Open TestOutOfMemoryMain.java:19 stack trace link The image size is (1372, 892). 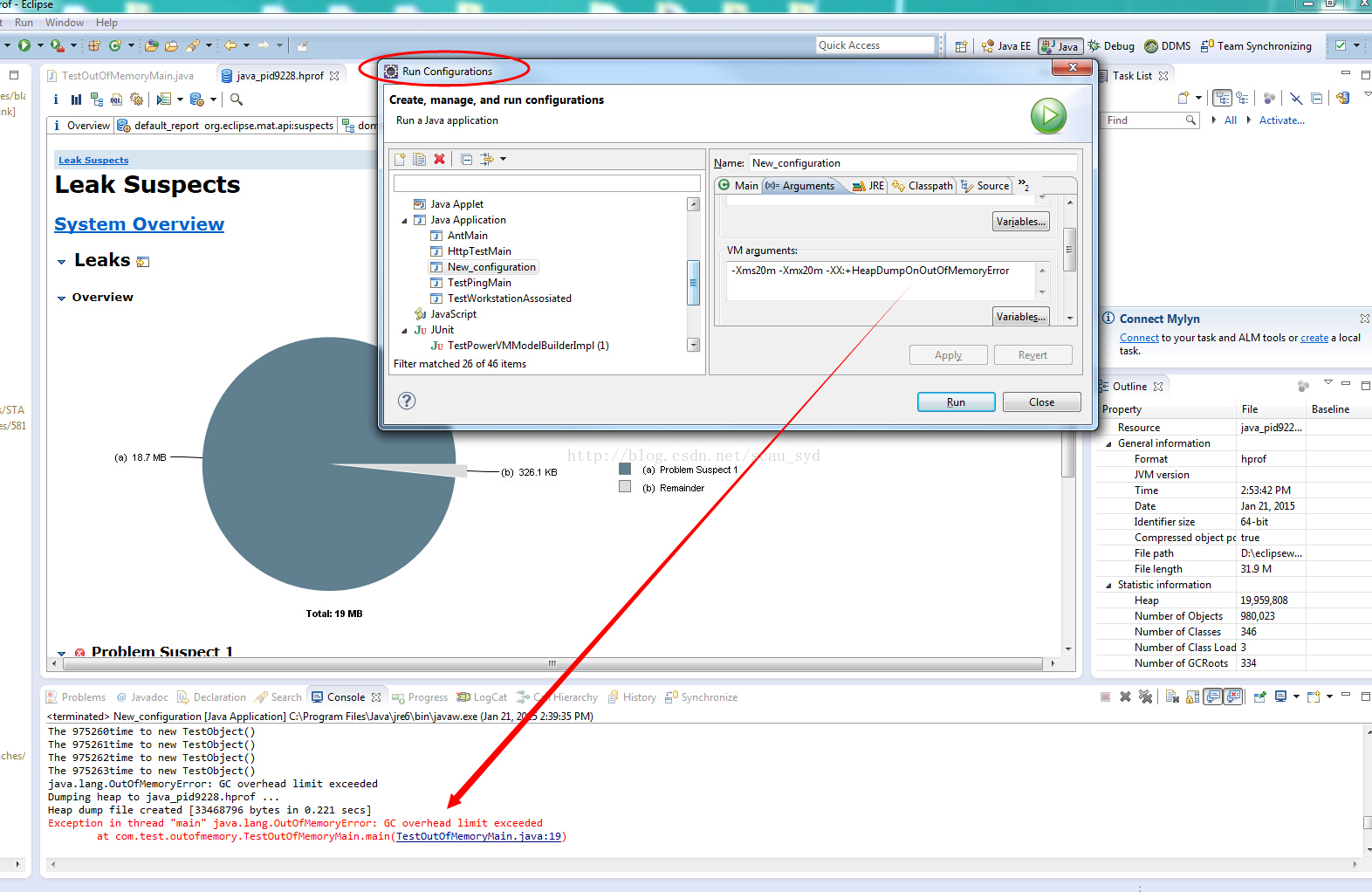[x=478, y=836]
